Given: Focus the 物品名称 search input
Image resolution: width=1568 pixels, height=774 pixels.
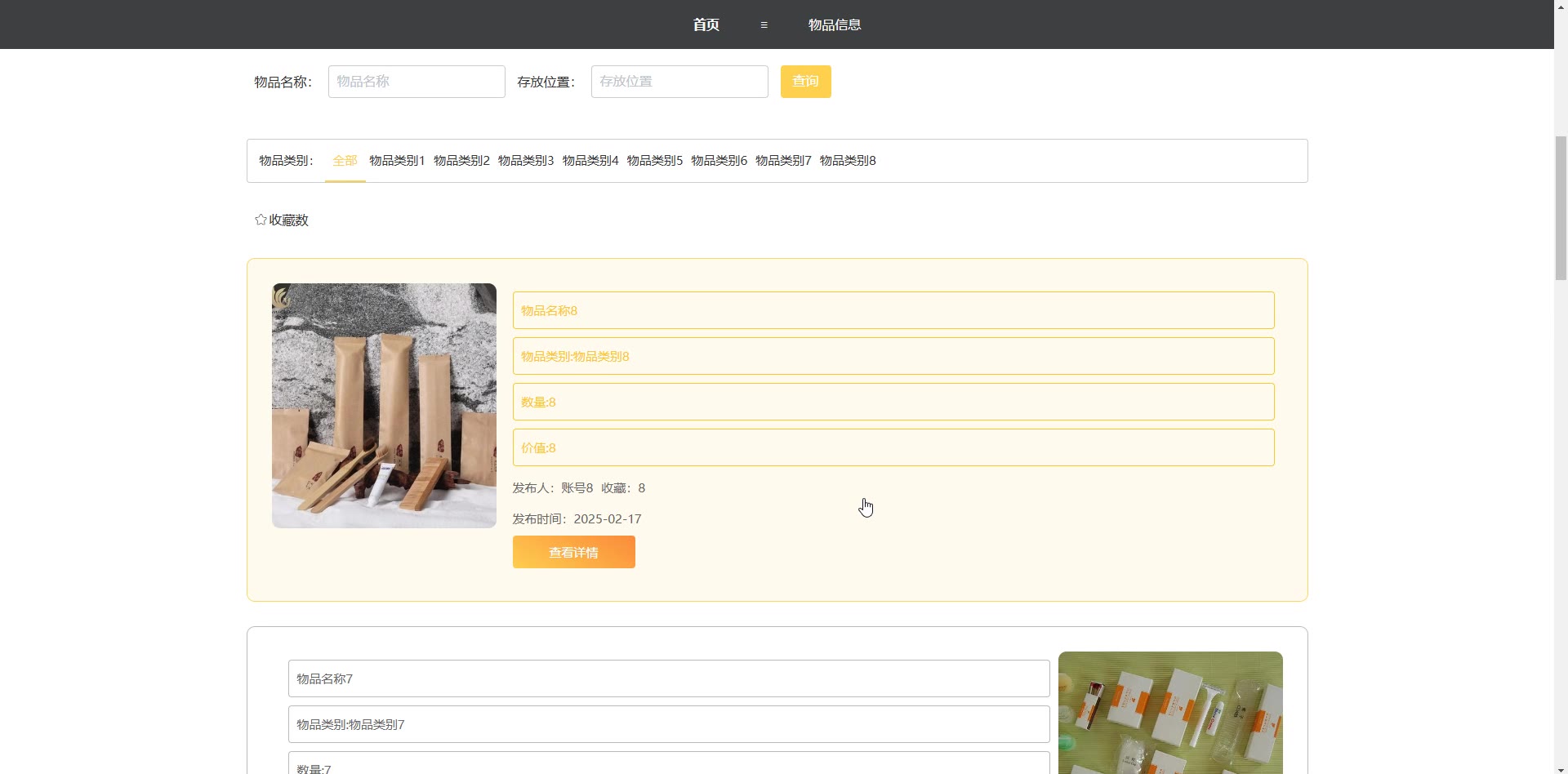Looking at the screenshot, I should (416, 82).
